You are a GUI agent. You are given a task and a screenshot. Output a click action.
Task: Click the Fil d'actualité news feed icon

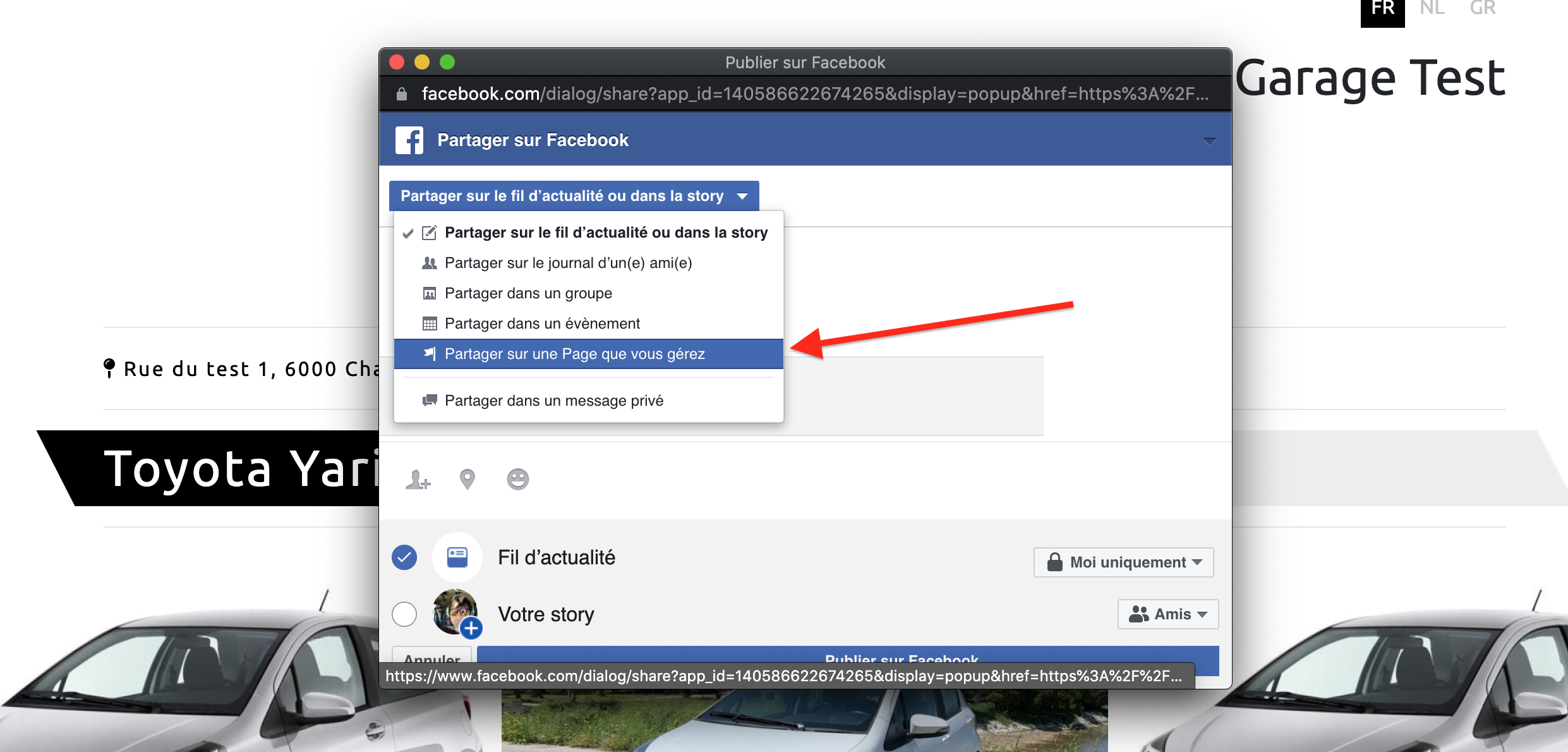(x=457, y=557)
